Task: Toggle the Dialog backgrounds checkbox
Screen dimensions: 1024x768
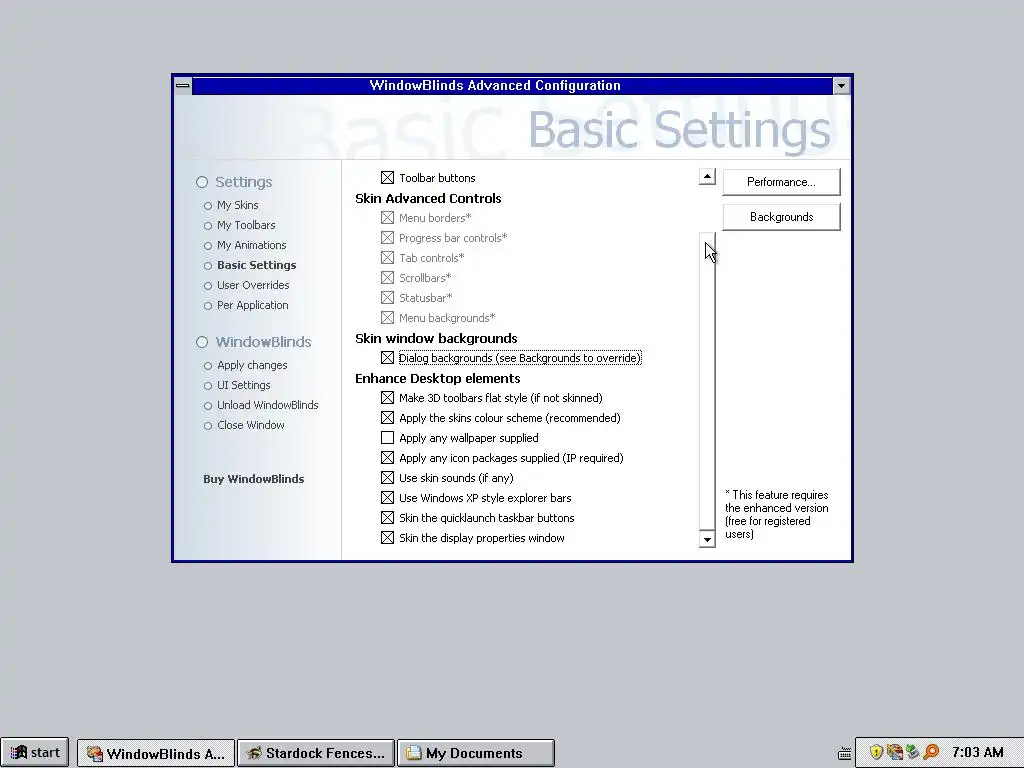Action: point(387,358)
